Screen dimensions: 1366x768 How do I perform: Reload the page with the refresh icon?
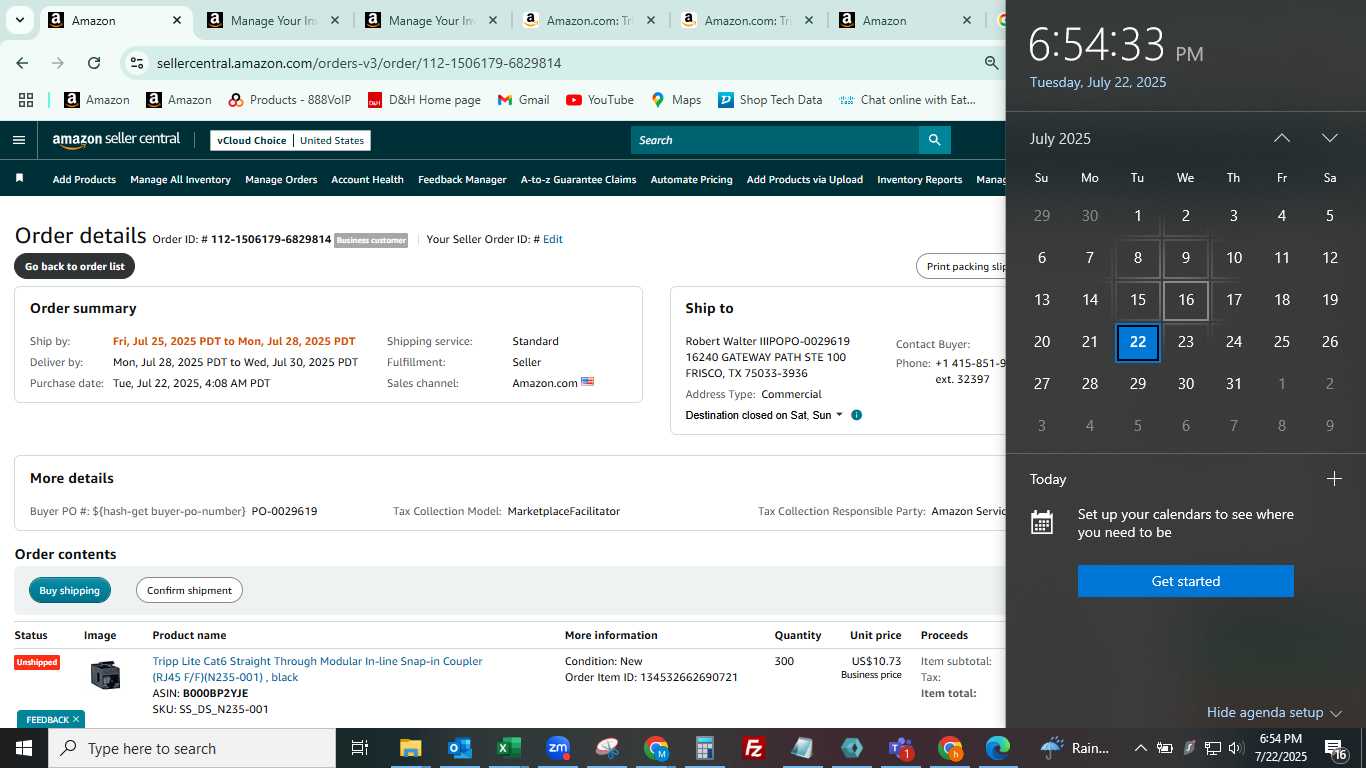click(x=94, y=63)
